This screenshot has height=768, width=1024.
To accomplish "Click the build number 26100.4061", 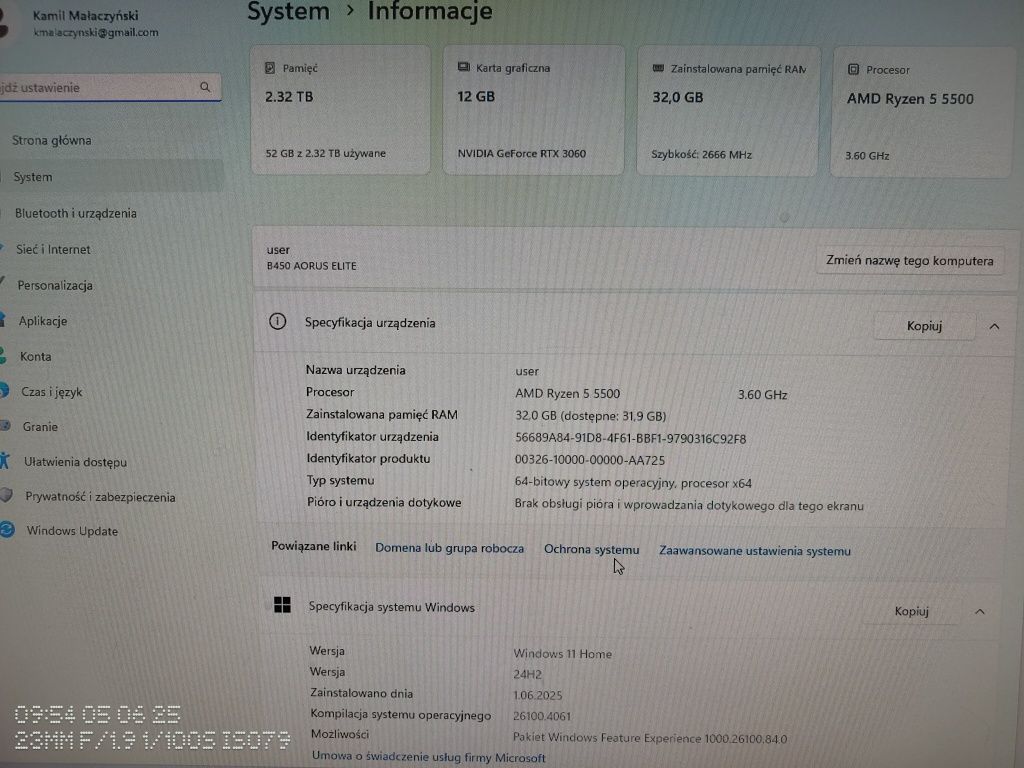I will [x=542, y=716].
